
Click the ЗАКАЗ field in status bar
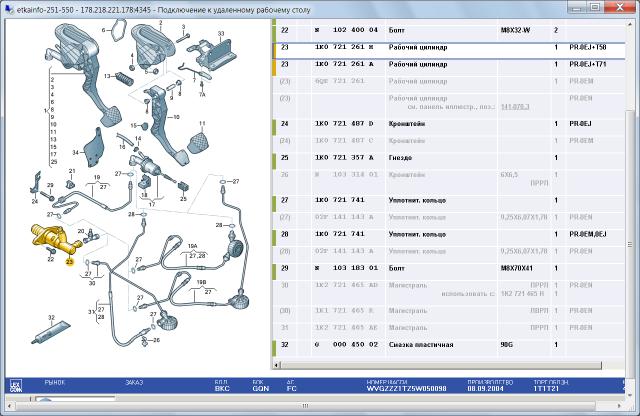[x=134, y=383]
